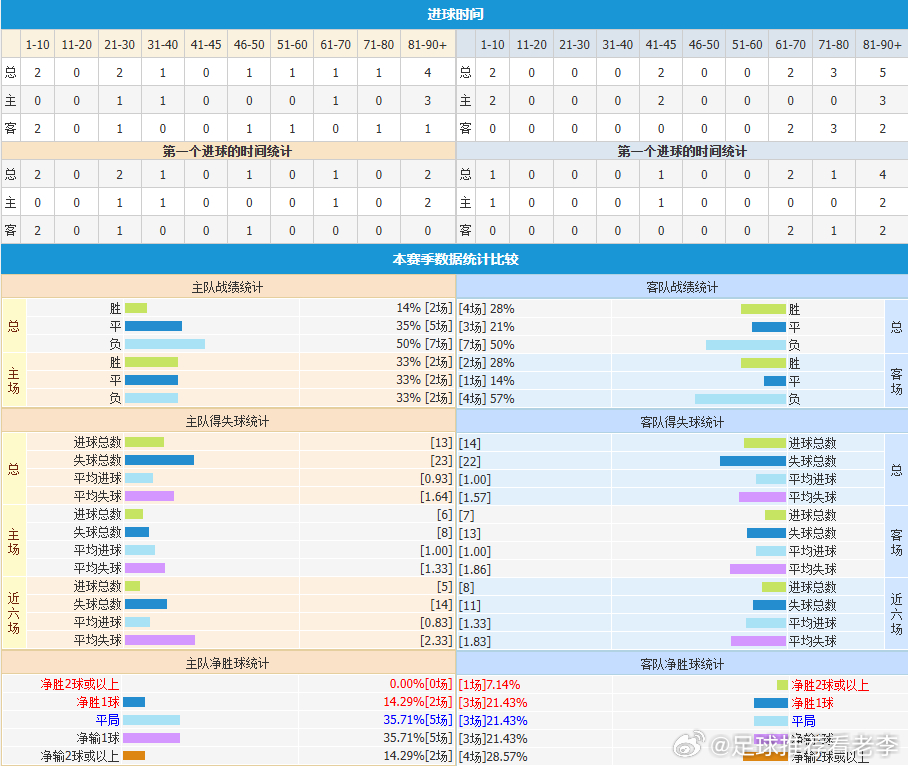The height and width of the screenshot is (766, 908).
Task: Click the away goals conceded [22]
Action: pyautogui.click(x=470, y=461)
